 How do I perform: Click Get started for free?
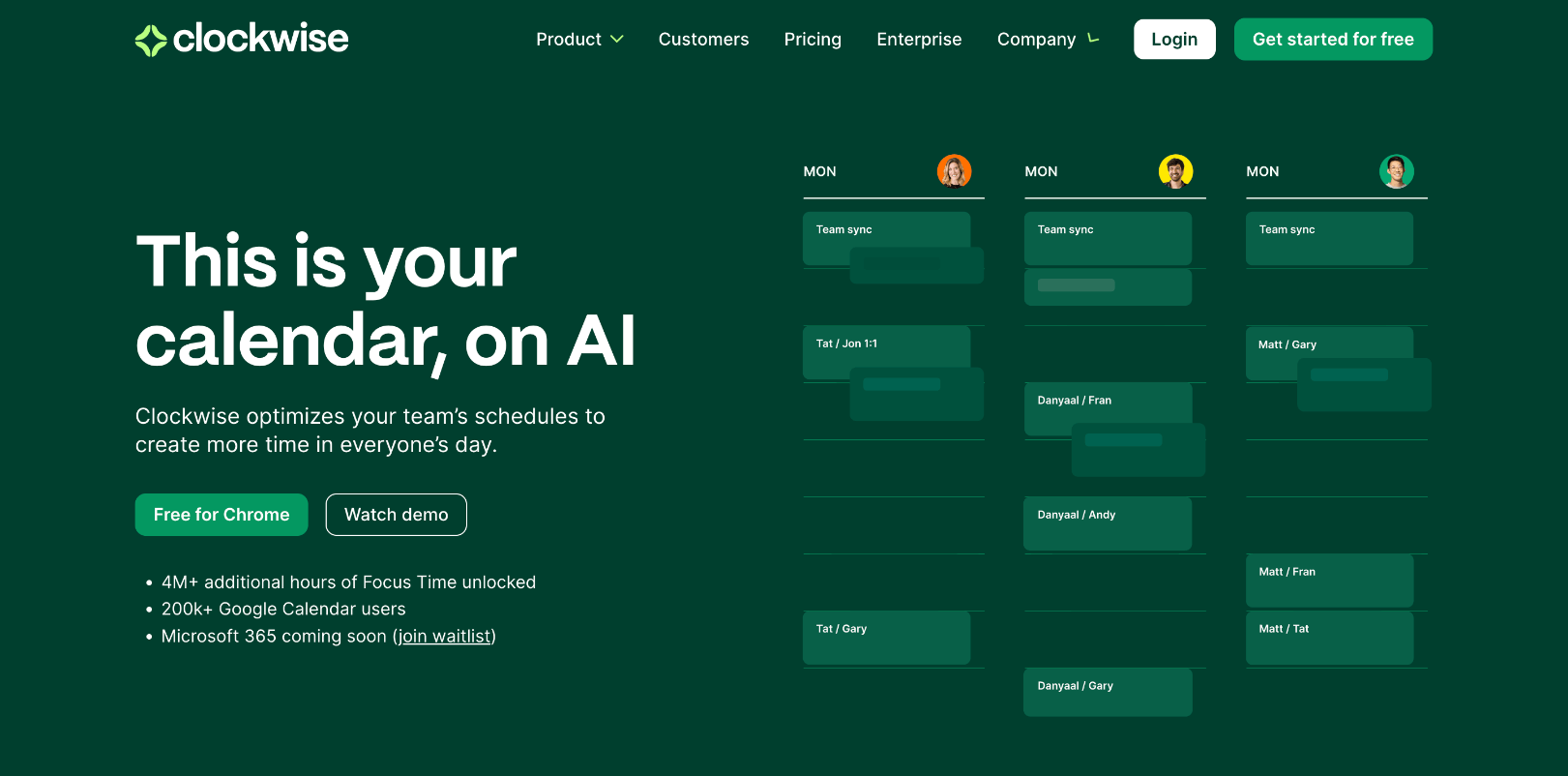[x=1333, y=40]
